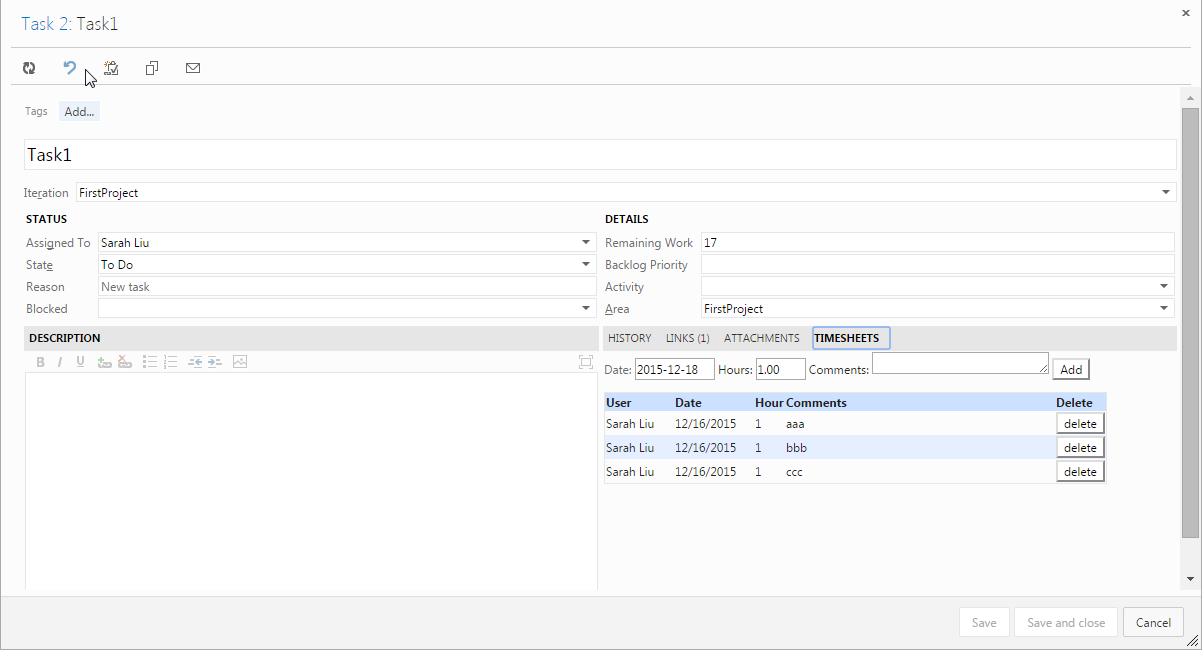Image resolution: width=1202 pixels, height=650 pixels.
Task: Click inside the Hours input field
Action: pos(781,369)
